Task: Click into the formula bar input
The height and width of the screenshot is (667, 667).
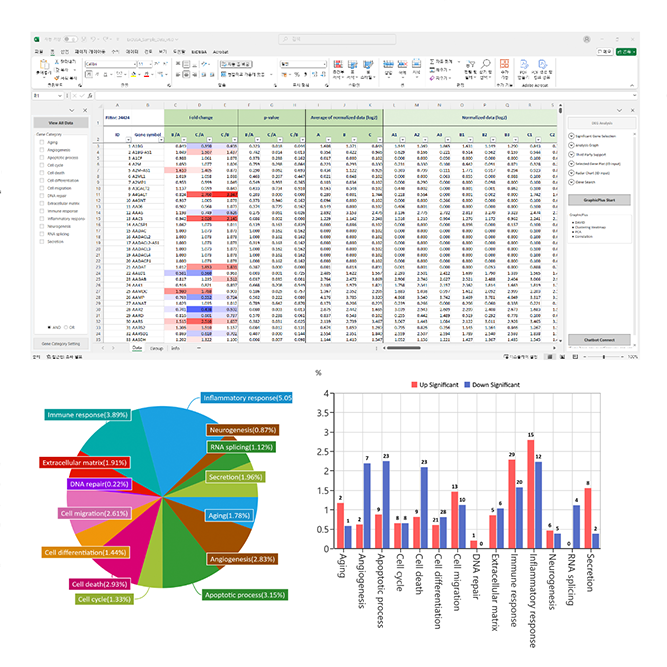Action: [364, 96]
